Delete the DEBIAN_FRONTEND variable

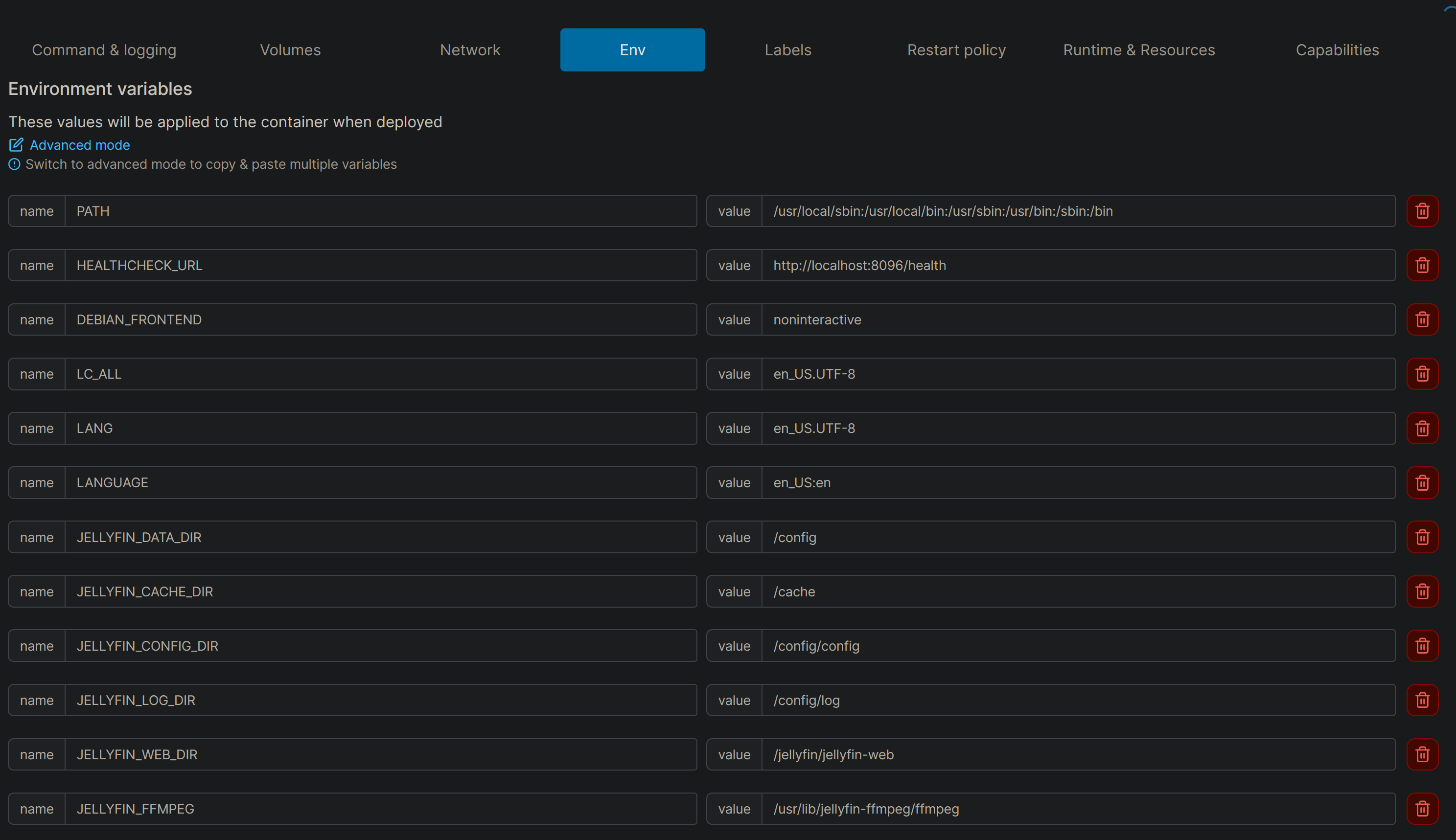coord(1422,319)
